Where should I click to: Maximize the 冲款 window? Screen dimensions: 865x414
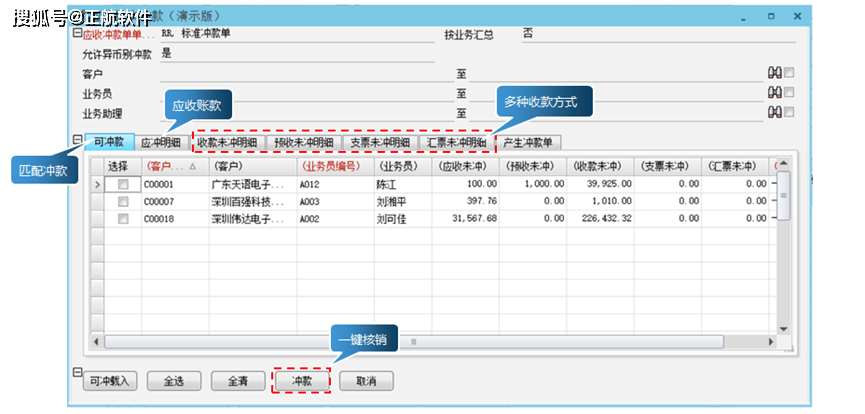[771, 17]
